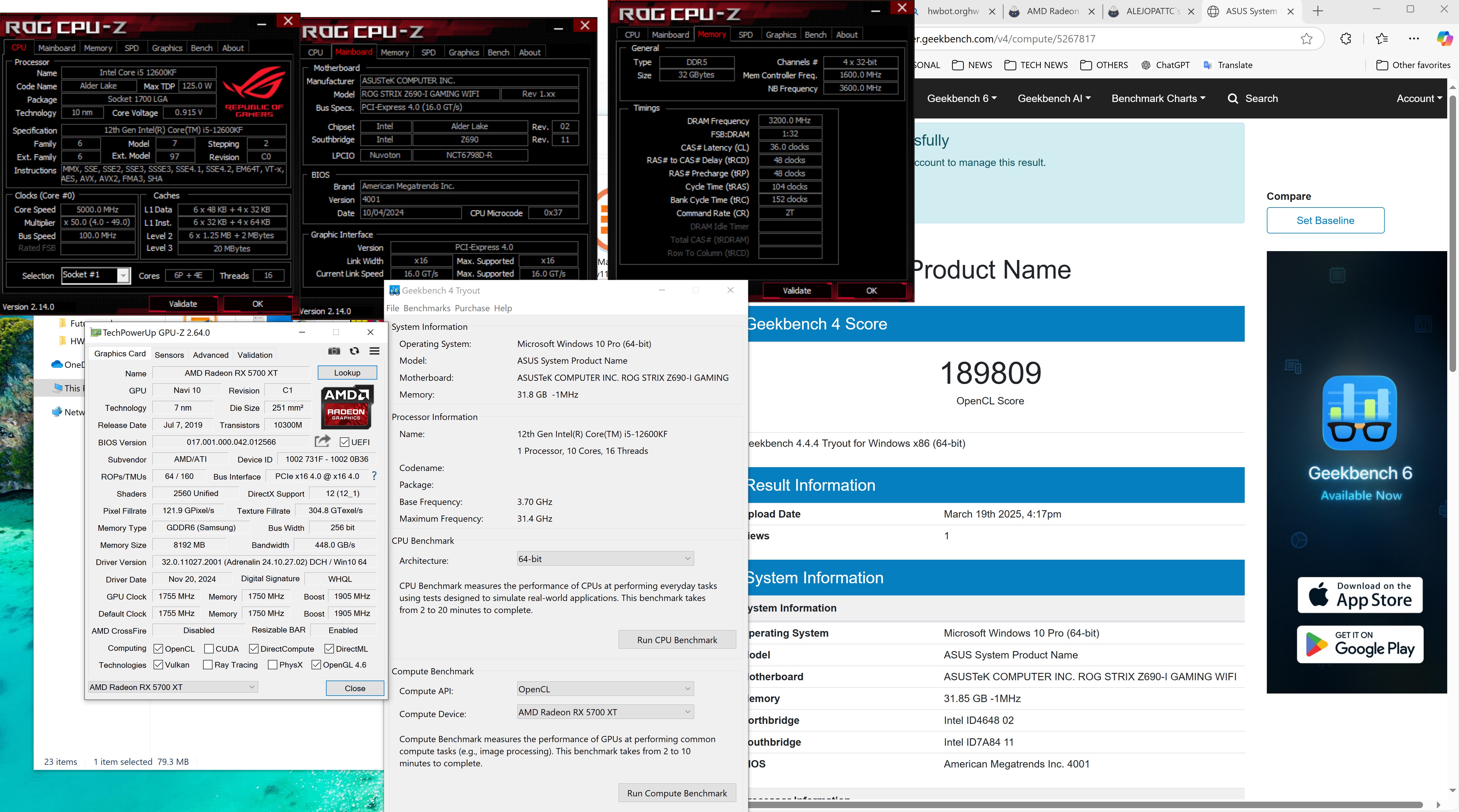The height and width of the screenshot is (812, 1459).
Task: Click Download on the App Store badge
Action: click(x=1360, y=594)
